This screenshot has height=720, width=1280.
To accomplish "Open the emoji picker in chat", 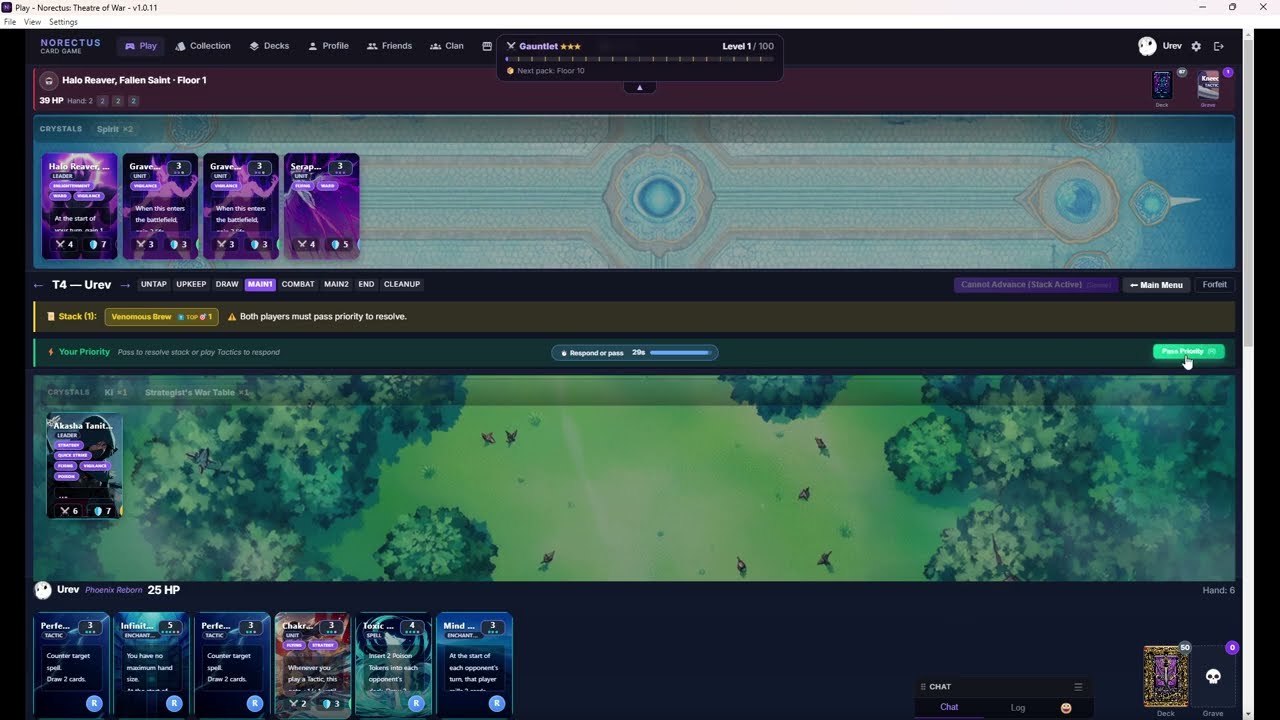I will coord(1066,708).
